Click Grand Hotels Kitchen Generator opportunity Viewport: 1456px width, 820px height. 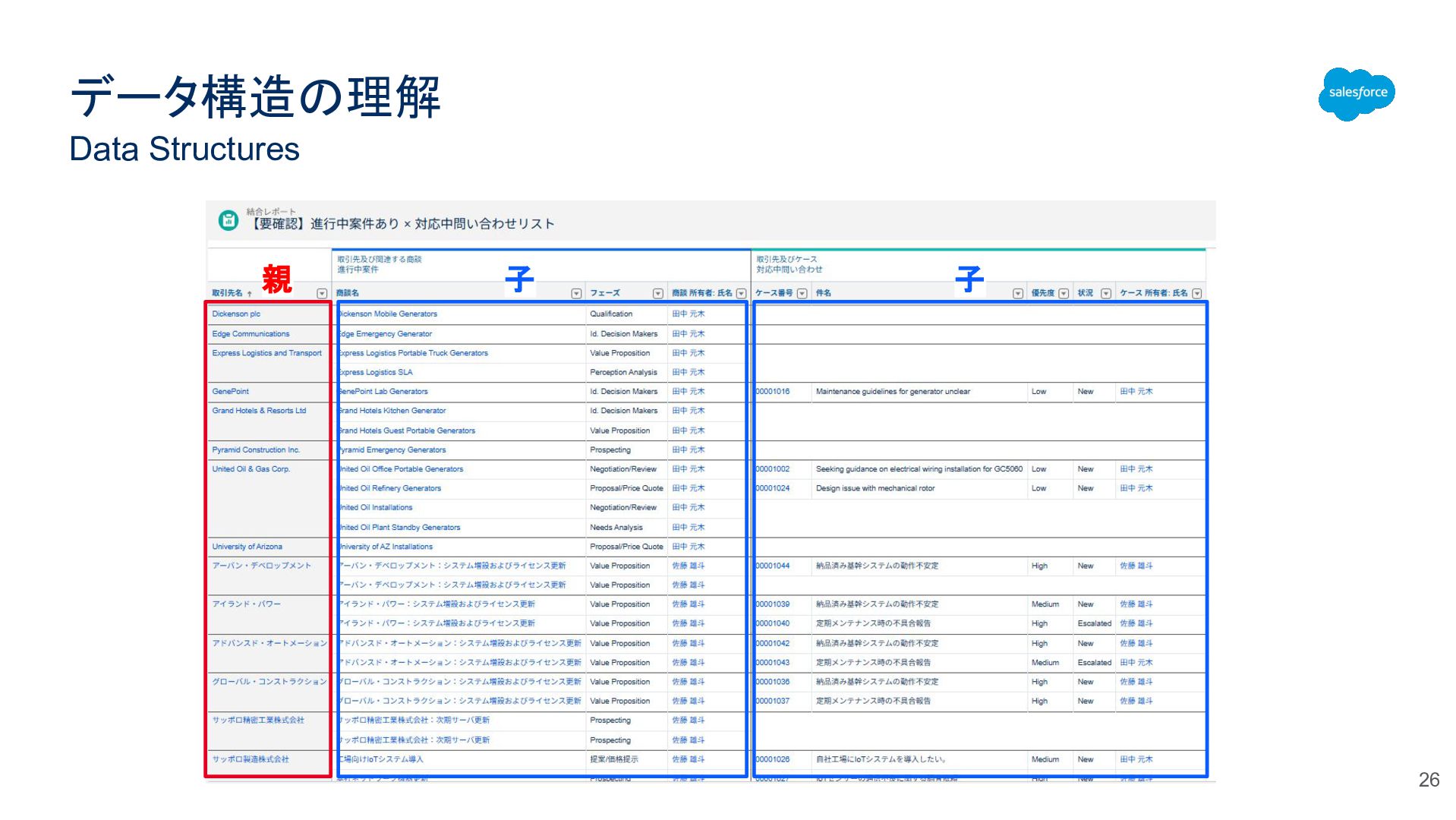pyautogui.click(x=392, y=411)
